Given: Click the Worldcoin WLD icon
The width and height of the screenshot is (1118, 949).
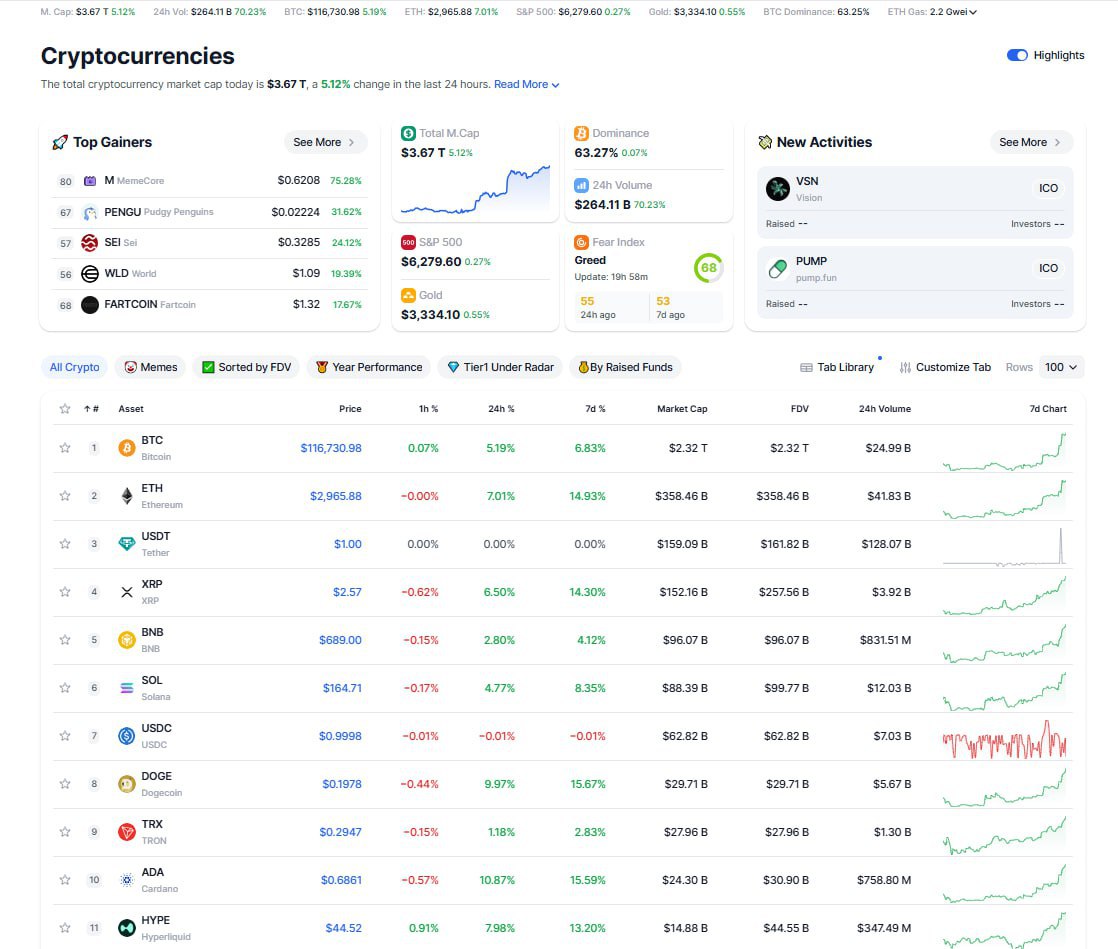Looking at the screenshot, I should [x=90, y=274].
